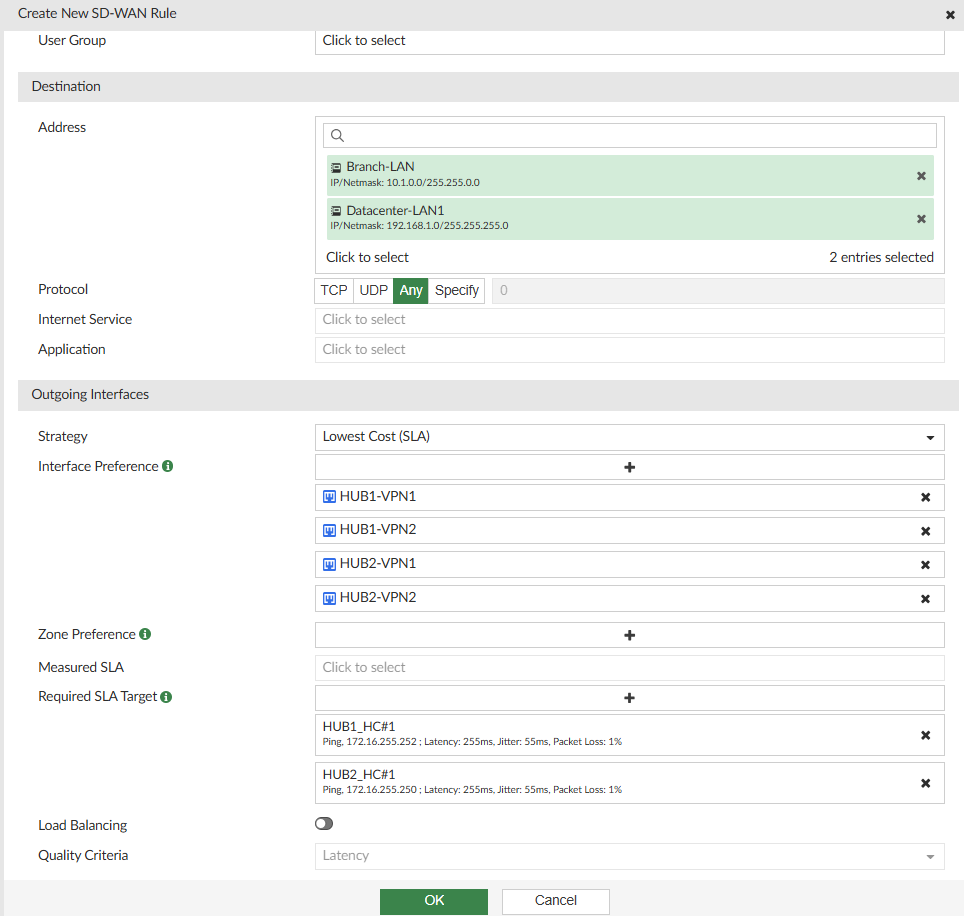Add a required SLA target with plus
Screen dimensions: 964x916
point(630,698)
